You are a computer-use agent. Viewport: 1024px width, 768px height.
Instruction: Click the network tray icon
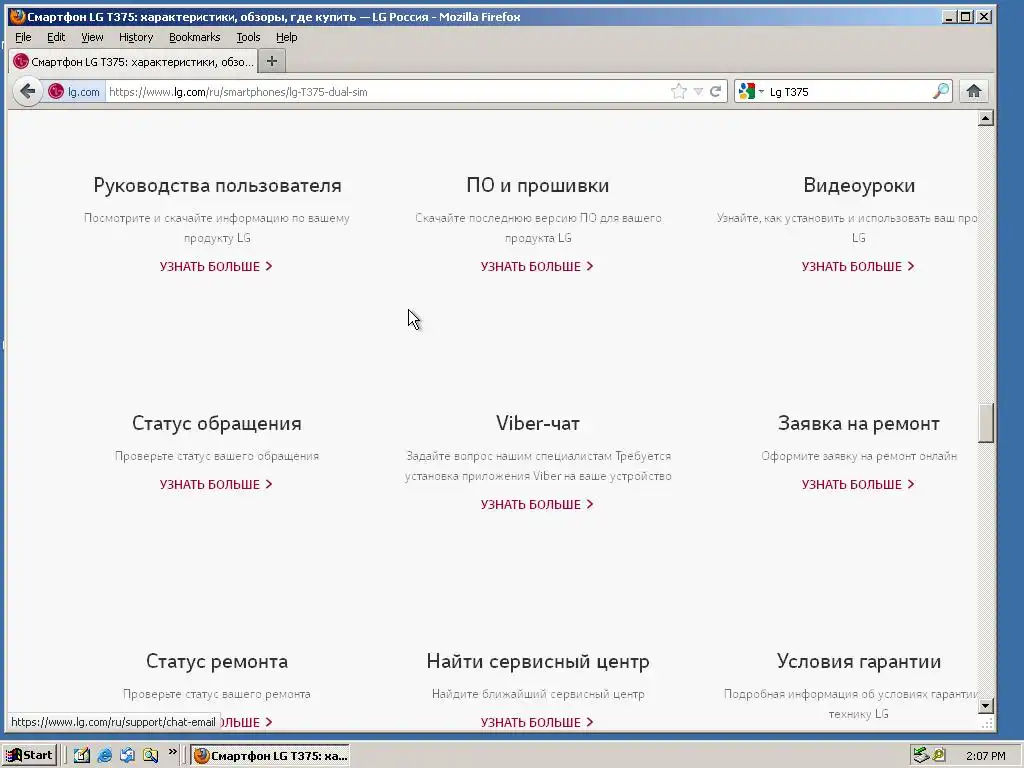[920, 755]
